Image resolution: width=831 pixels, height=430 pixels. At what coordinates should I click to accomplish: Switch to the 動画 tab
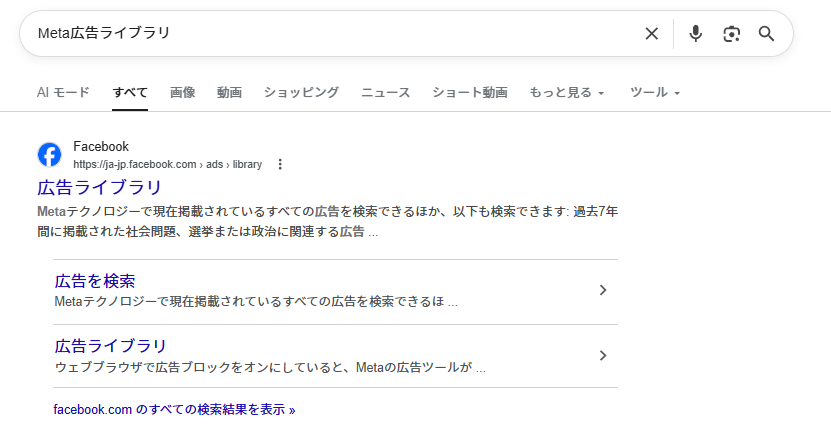[229, 93]
